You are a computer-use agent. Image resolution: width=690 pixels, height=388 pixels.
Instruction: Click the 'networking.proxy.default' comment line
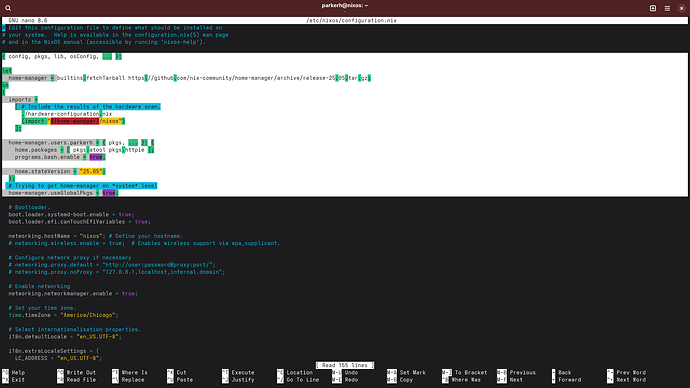(x=112, y=265)
